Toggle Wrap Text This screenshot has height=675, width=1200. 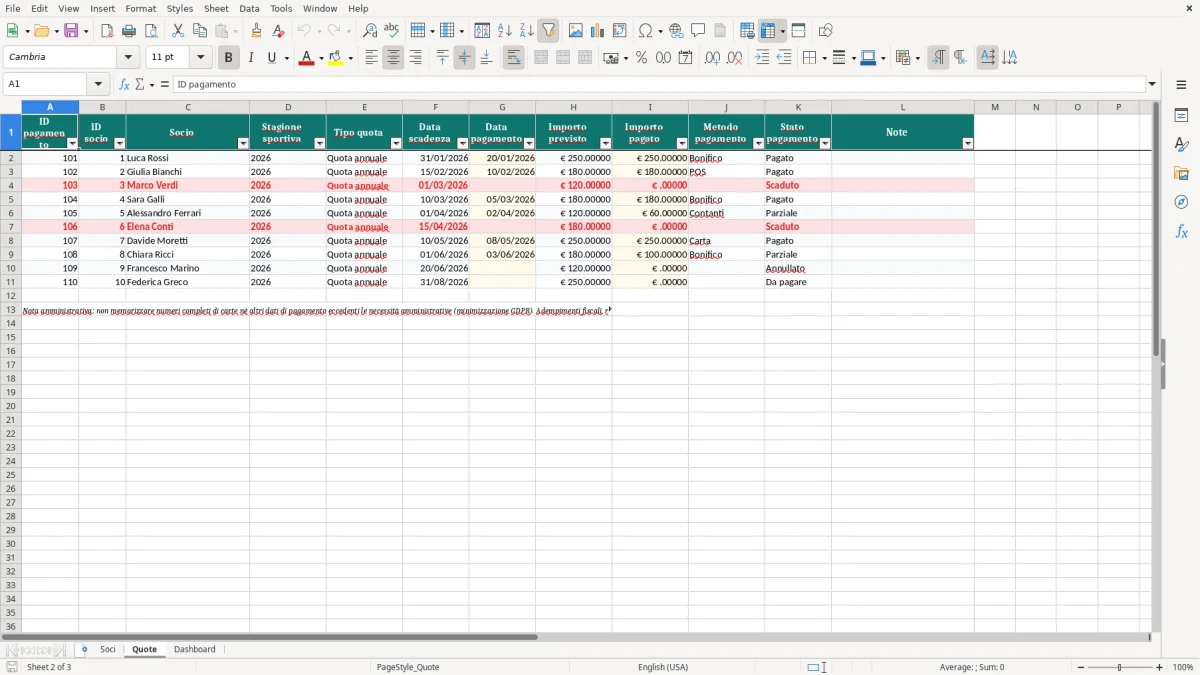click(513, 58)
